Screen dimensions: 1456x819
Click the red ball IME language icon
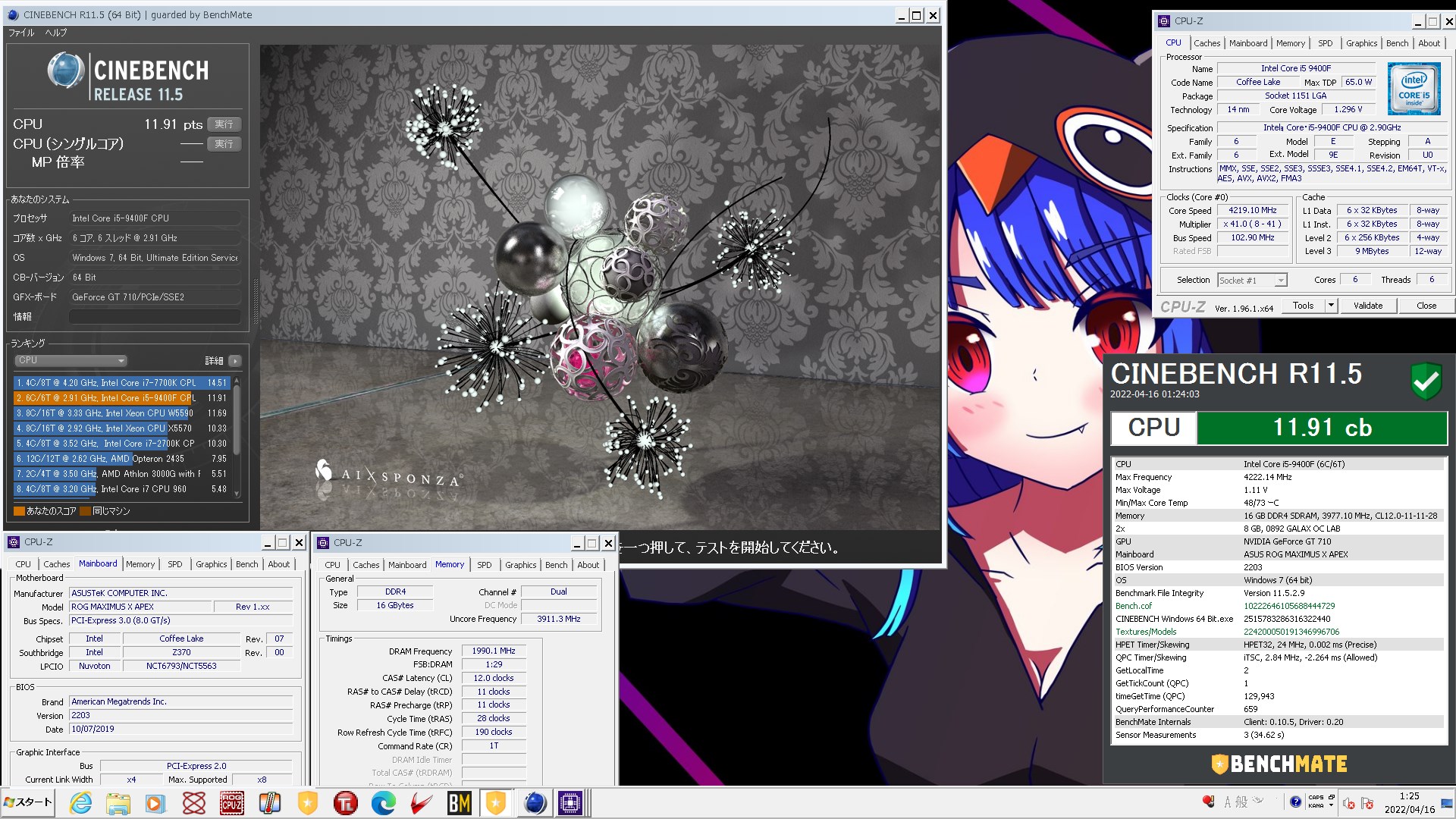click(x=1208, y=801)
